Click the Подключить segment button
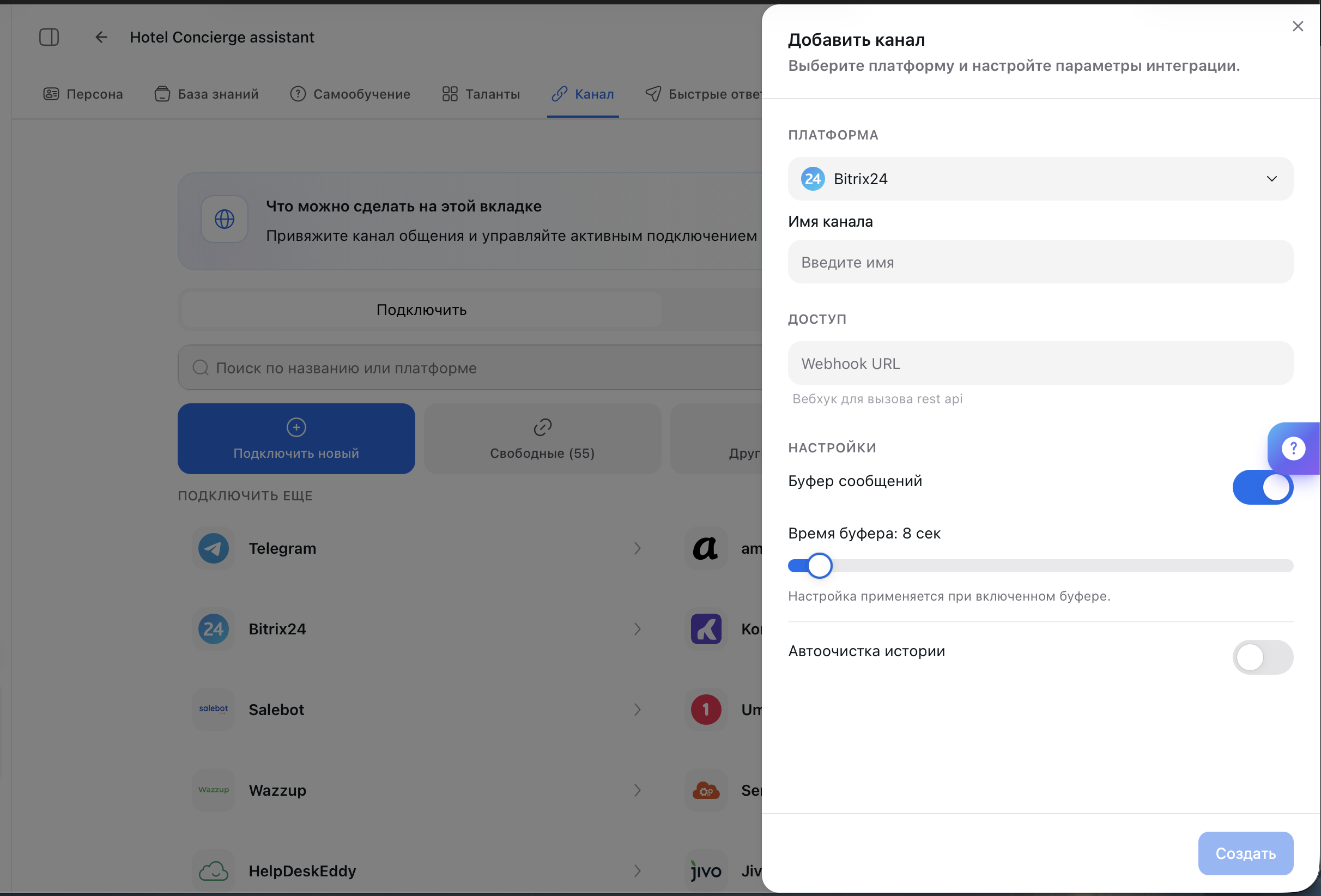Screen dimensions: 1321x896 (421, 310)
